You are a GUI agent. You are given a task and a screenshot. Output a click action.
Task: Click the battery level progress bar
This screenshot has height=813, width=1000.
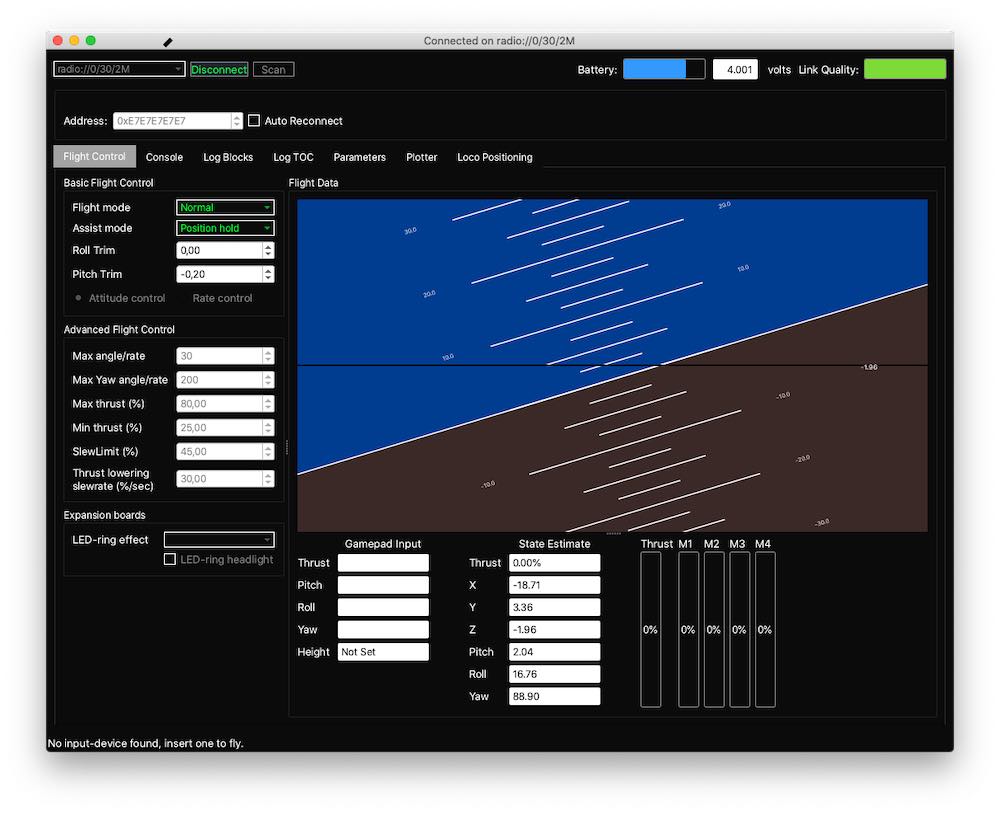point(664,69)
